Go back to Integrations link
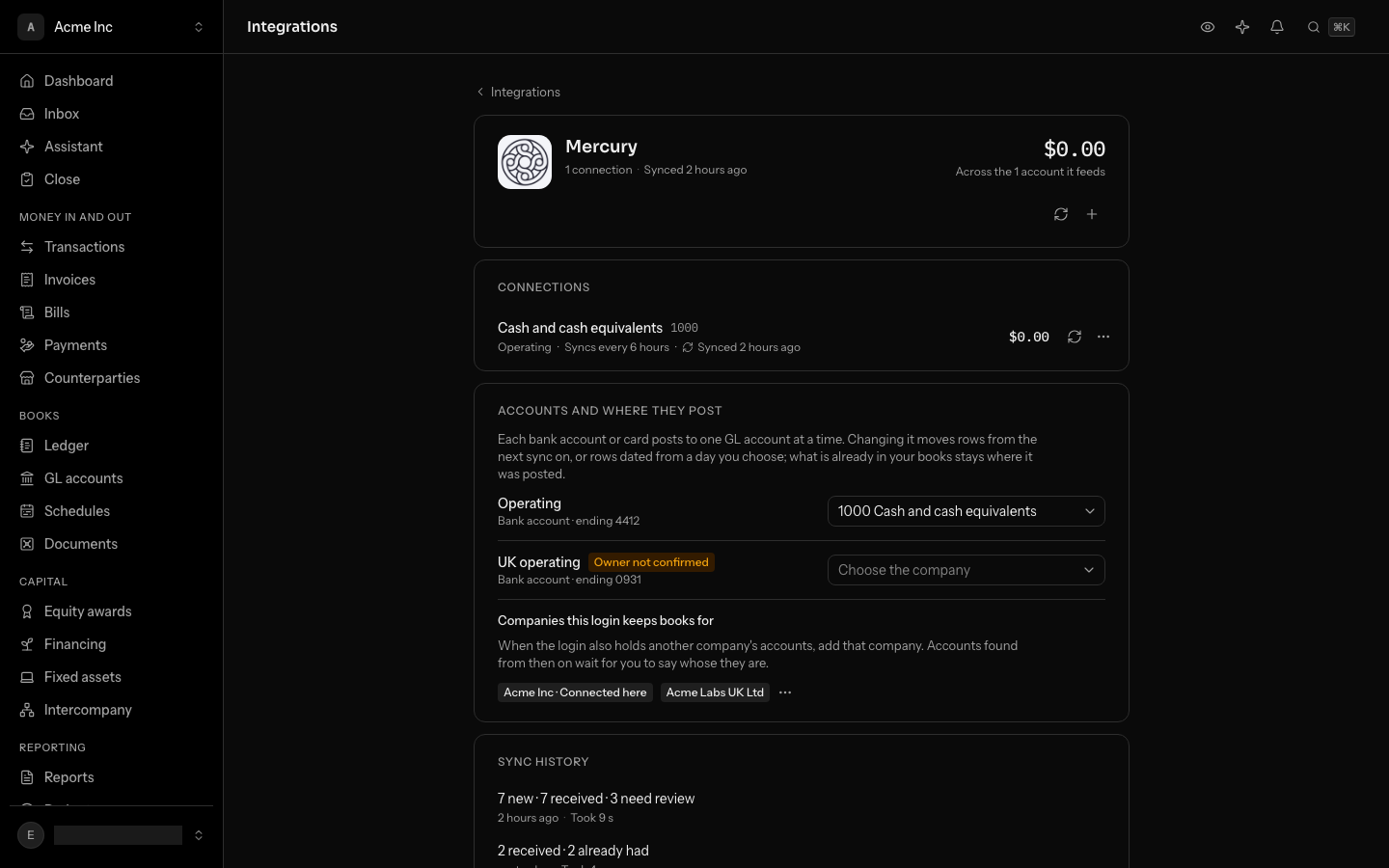This screenshot has height=868, width=1389. click(518, 92)
